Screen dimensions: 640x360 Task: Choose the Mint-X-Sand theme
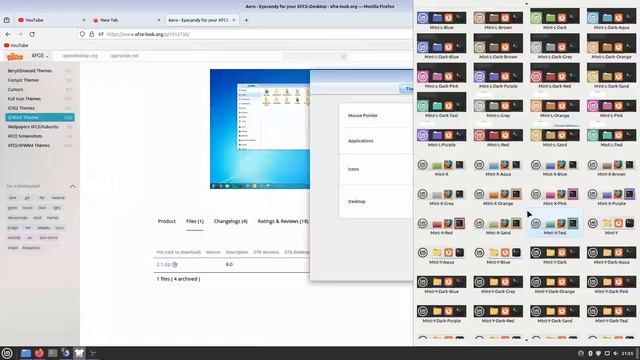click(x=498, y=226)
